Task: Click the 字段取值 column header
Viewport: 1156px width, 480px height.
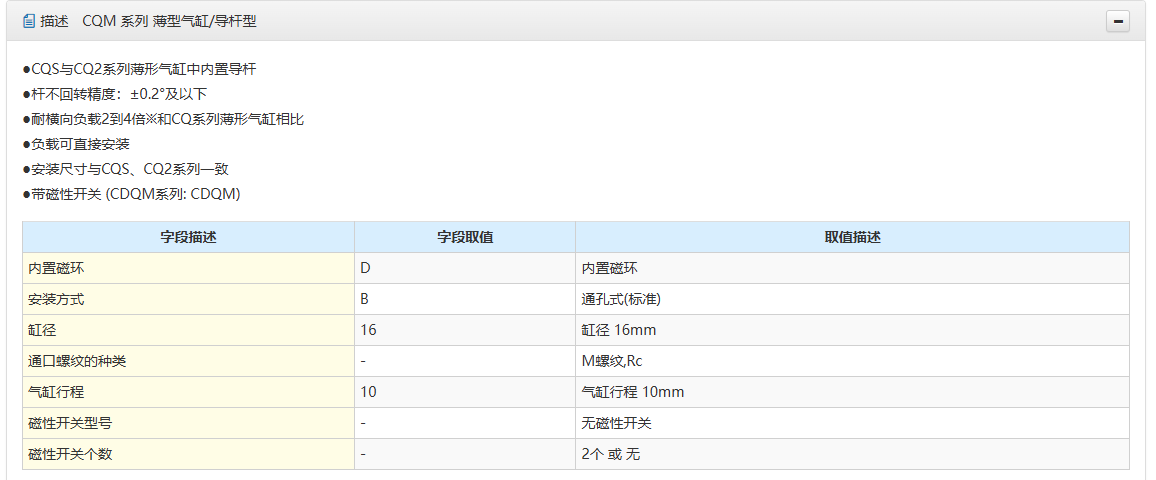Action: tap(465, 237)
